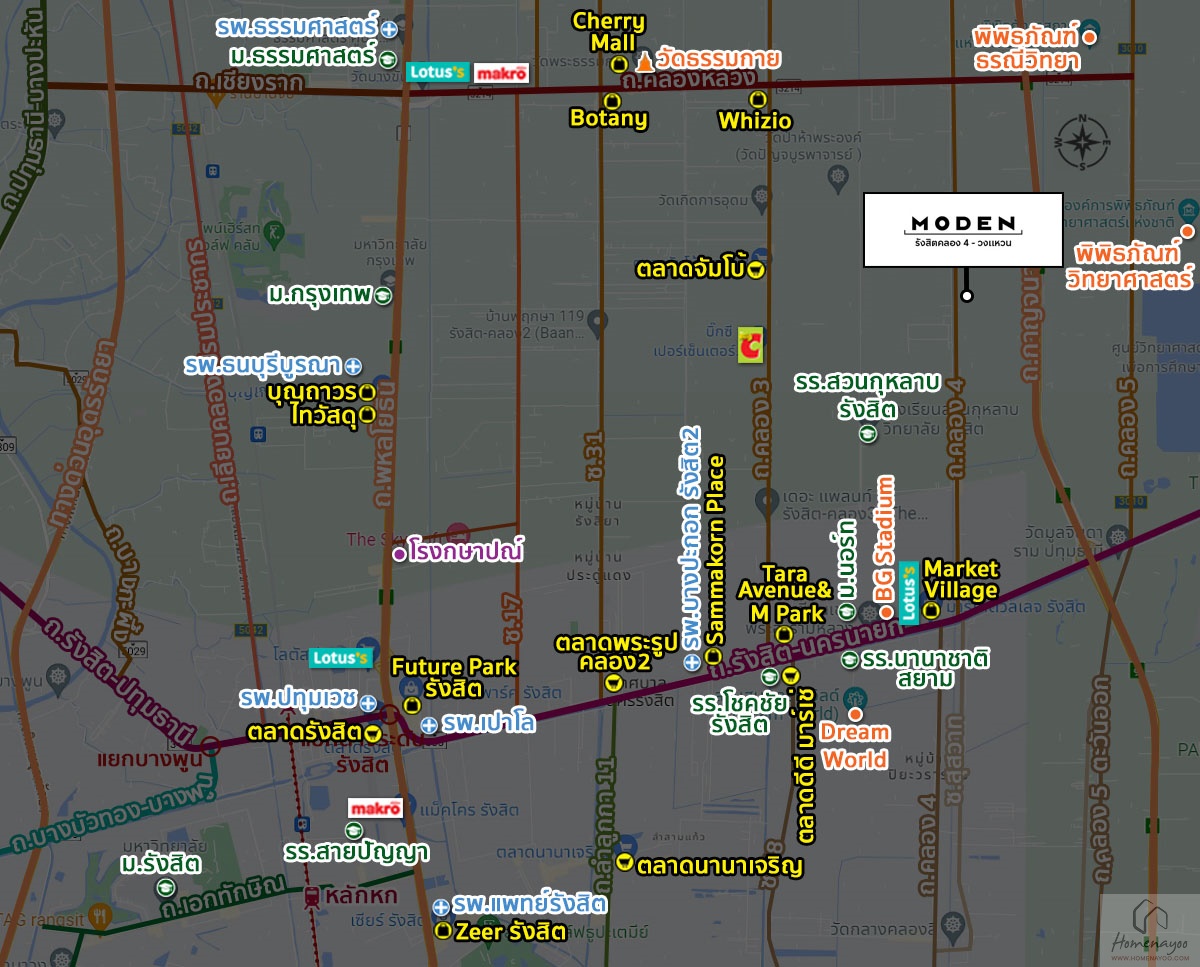The width and height of the screenshot is (1200, 967).
Task: Click the "Cherry Mall" label
Action: 609,32
